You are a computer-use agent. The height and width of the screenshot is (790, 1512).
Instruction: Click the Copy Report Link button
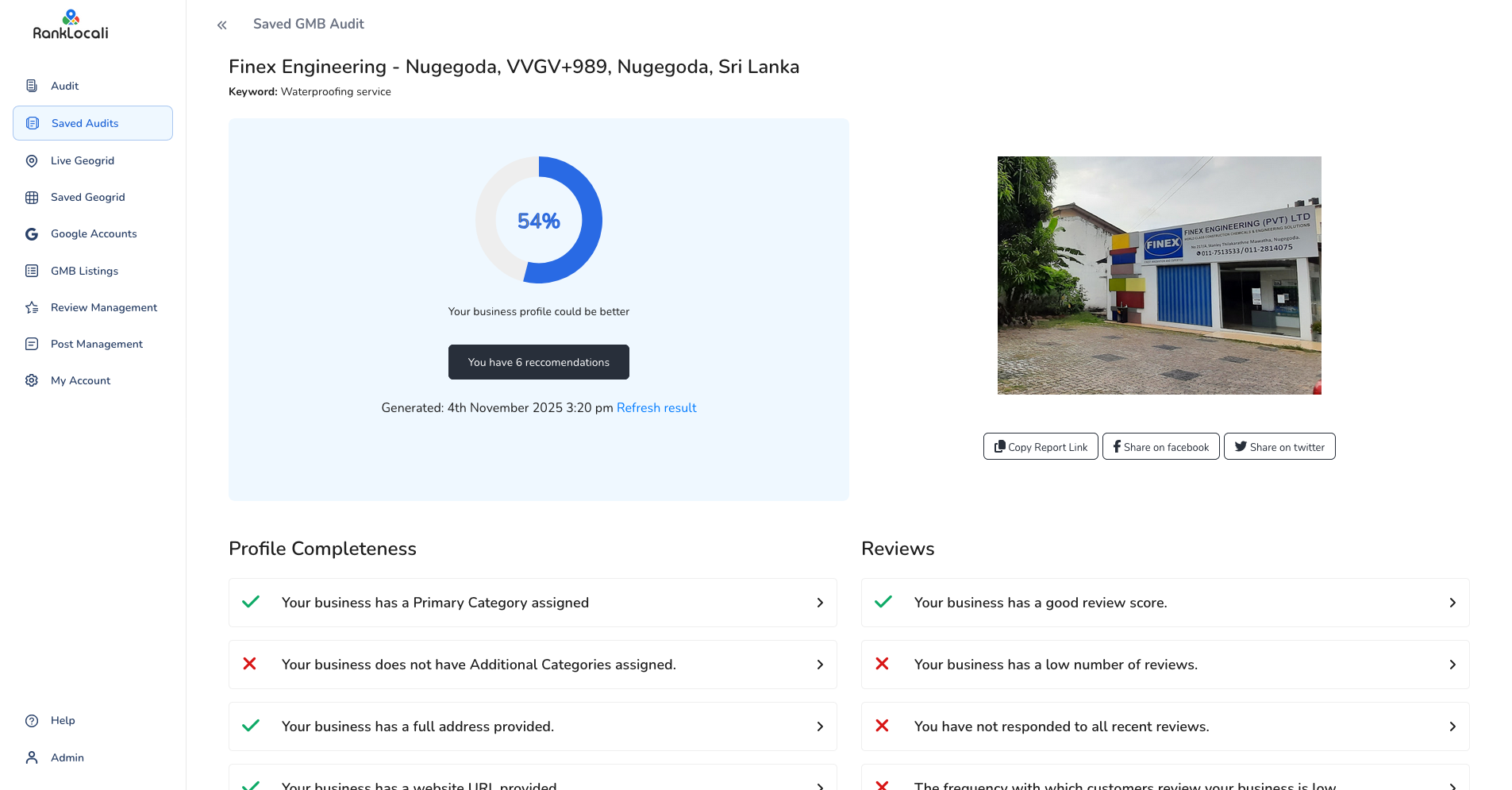coord(1041,447)
